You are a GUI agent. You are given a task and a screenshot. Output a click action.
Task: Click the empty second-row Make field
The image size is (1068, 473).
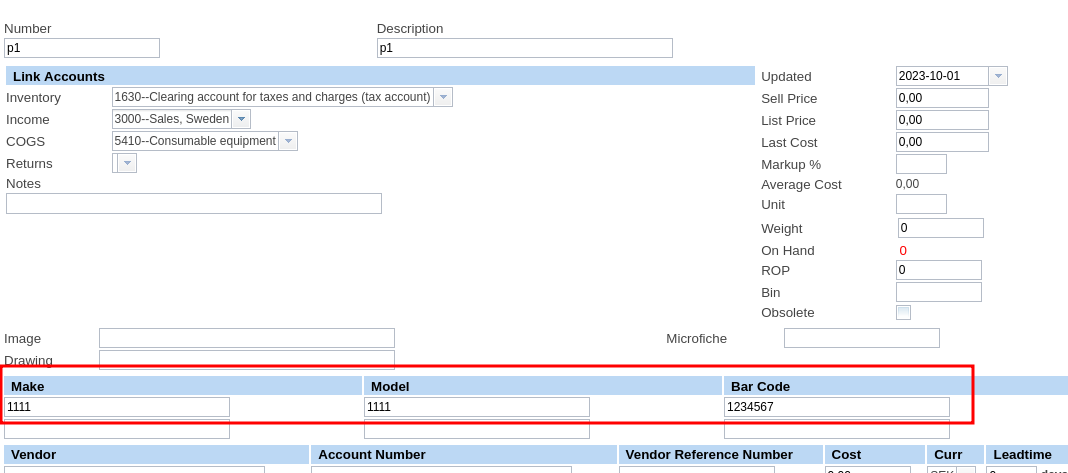[117, 429]
